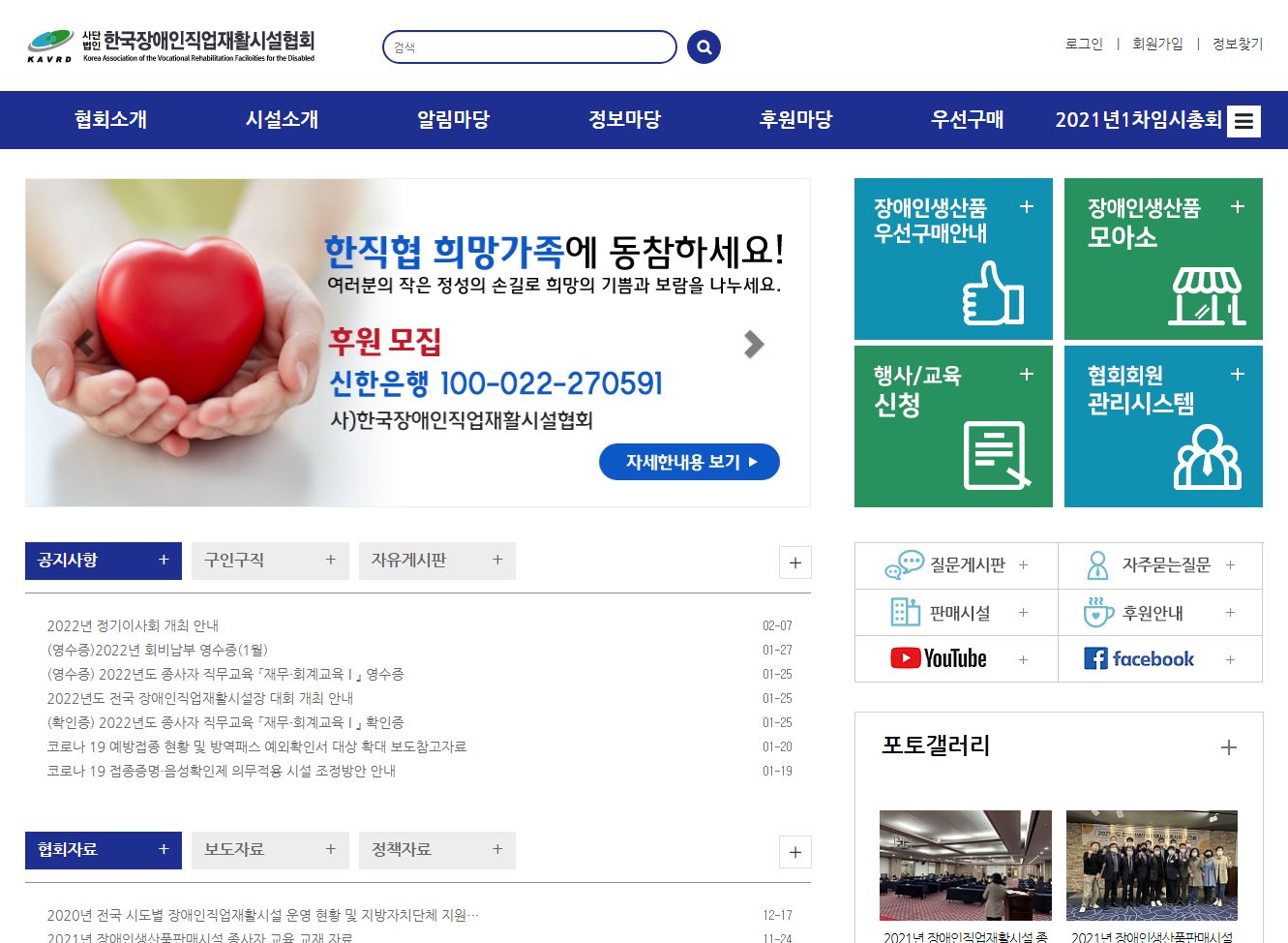Go to next banner slide arrow
This screenshot has width=1288, height=943.
click(x=754, y=344)
